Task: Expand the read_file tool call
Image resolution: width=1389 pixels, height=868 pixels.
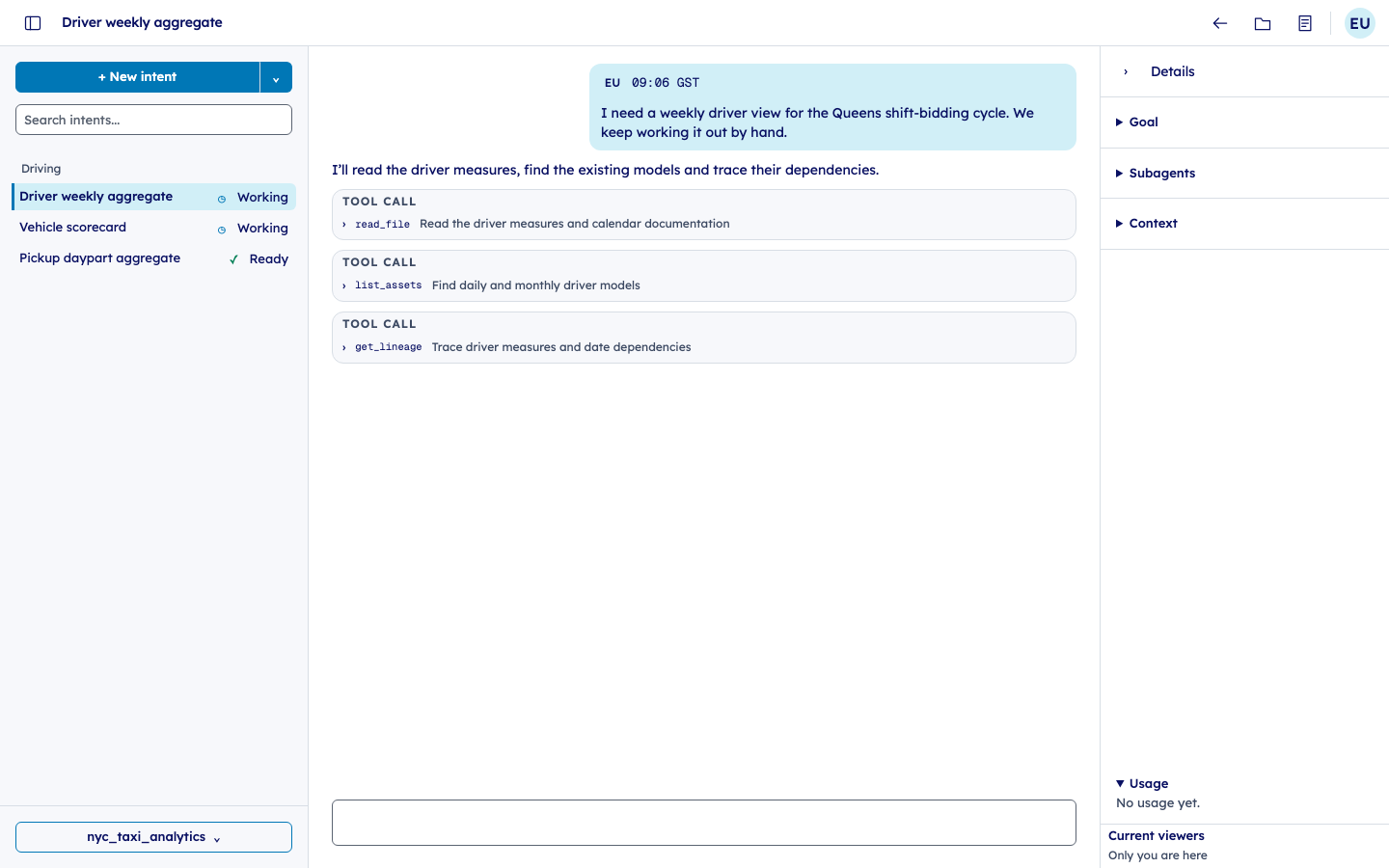Action: [704, 224]
